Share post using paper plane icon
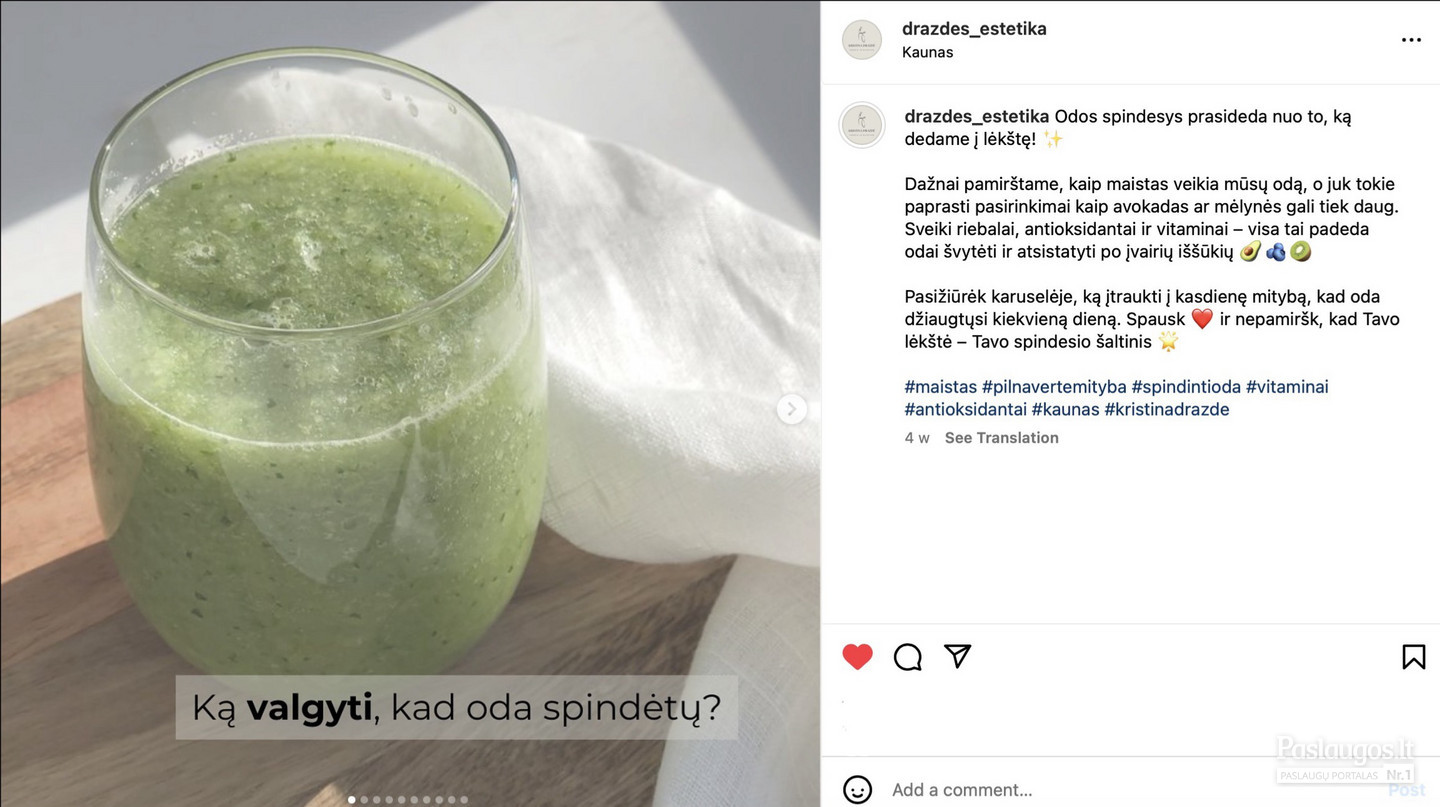Viewport: 1440px width, 807px height. (x=958, y=656)
